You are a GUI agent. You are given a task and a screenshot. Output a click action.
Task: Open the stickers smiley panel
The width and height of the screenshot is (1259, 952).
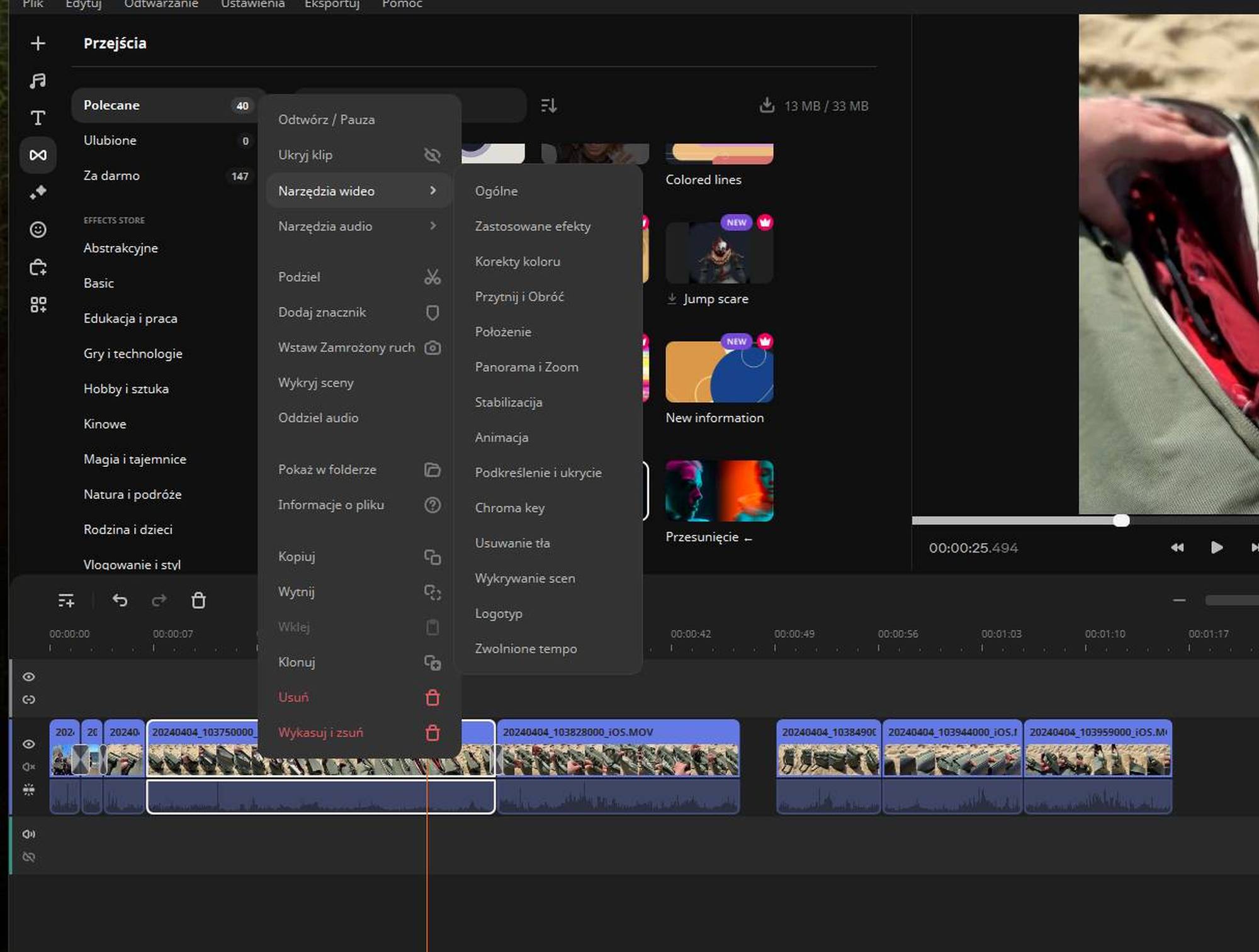coord(38,230)
